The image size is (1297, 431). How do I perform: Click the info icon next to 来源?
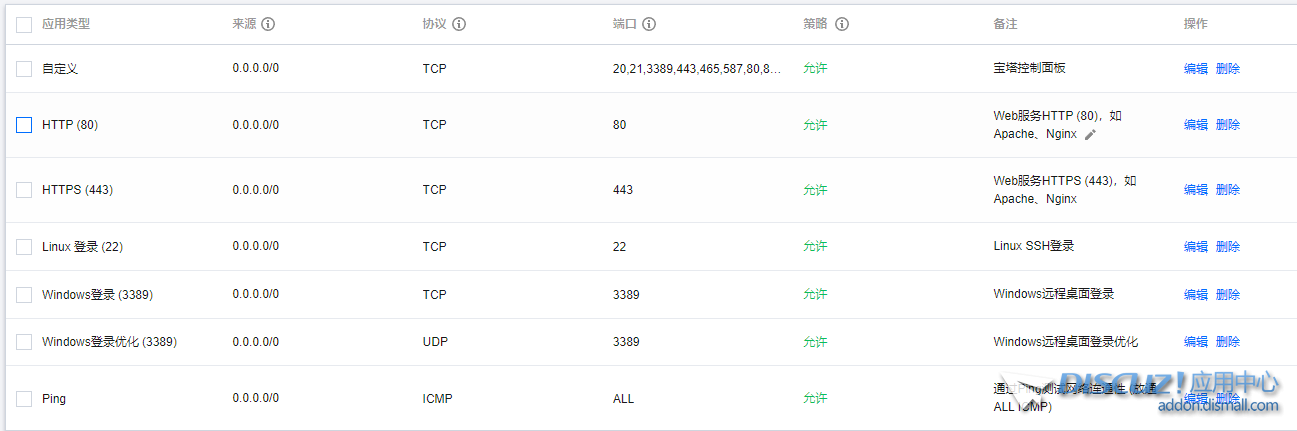pos(268,24)
